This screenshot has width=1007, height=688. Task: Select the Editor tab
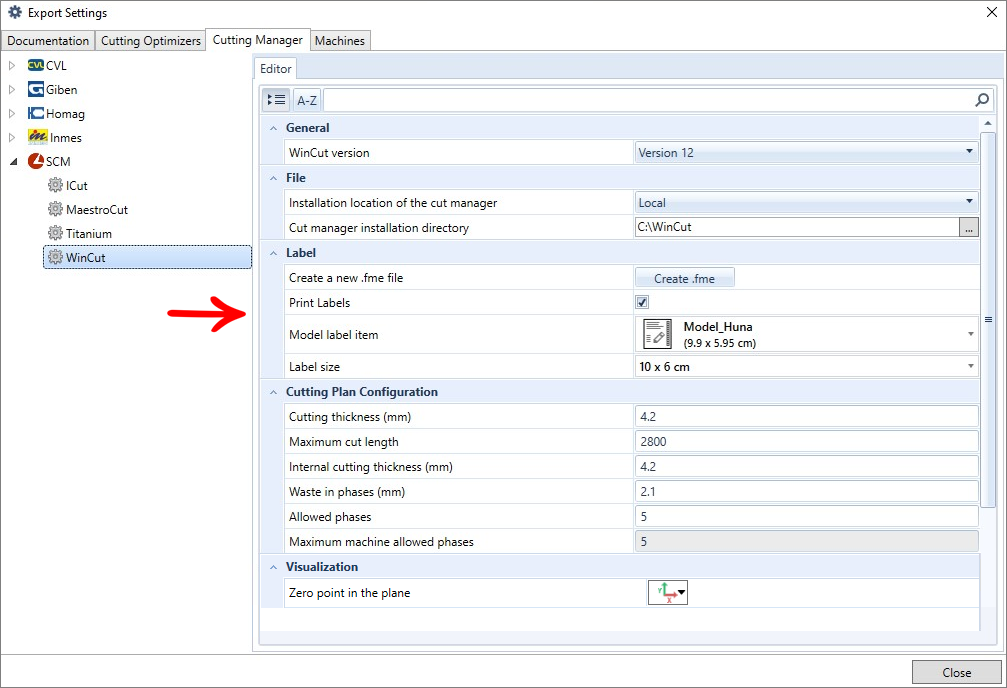tap(276, 69)
